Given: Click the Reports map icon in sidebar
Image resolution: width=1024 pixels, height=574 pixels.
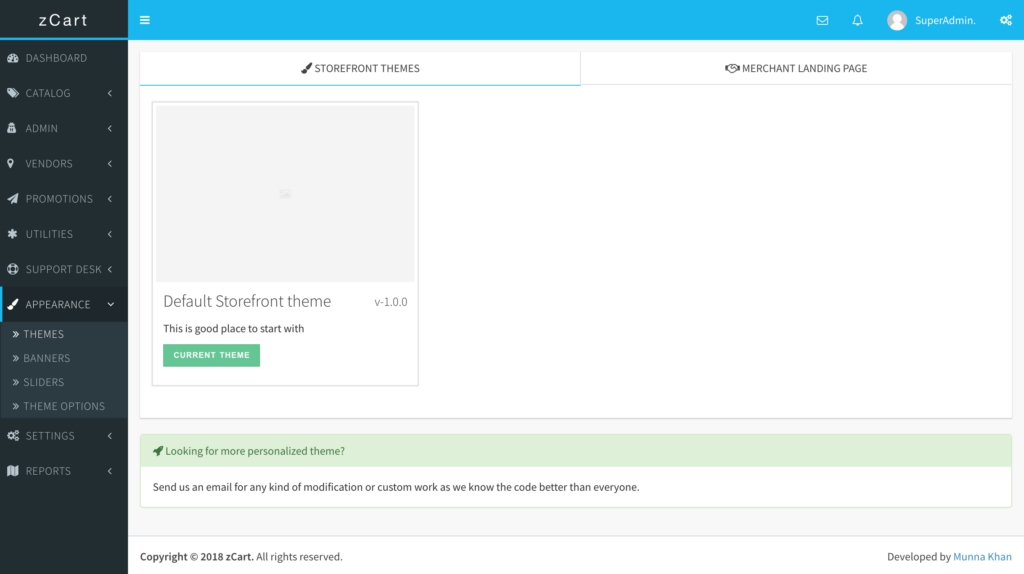Looking at the screenshot, I should [x=13, y=471].
